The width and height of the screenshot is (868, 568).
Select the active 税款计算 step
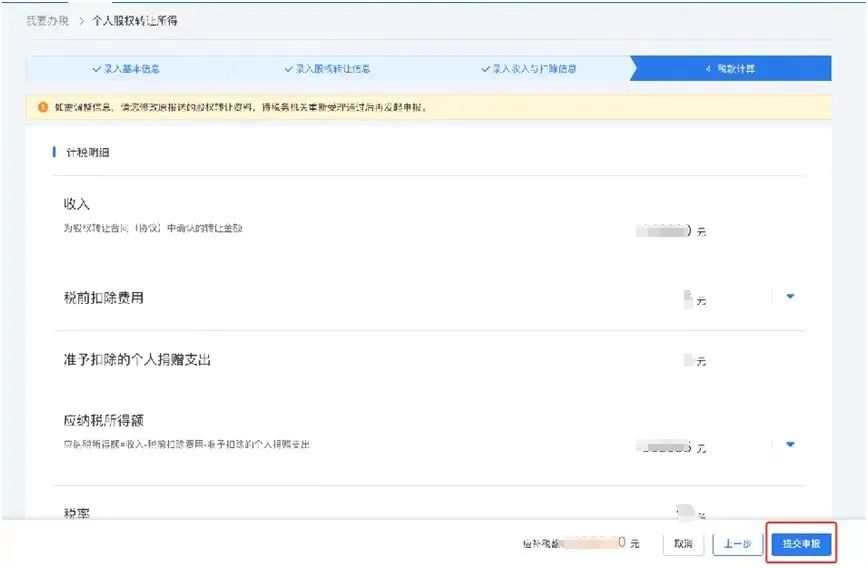(x=731, y=69)
